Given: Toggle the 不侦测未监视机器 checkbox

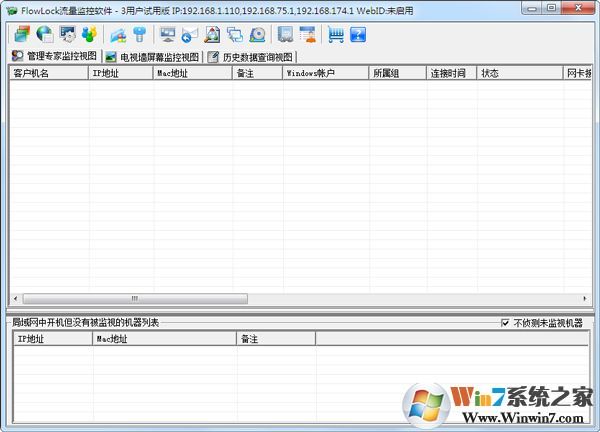Looking at the screenshot, I should [505, 323].
